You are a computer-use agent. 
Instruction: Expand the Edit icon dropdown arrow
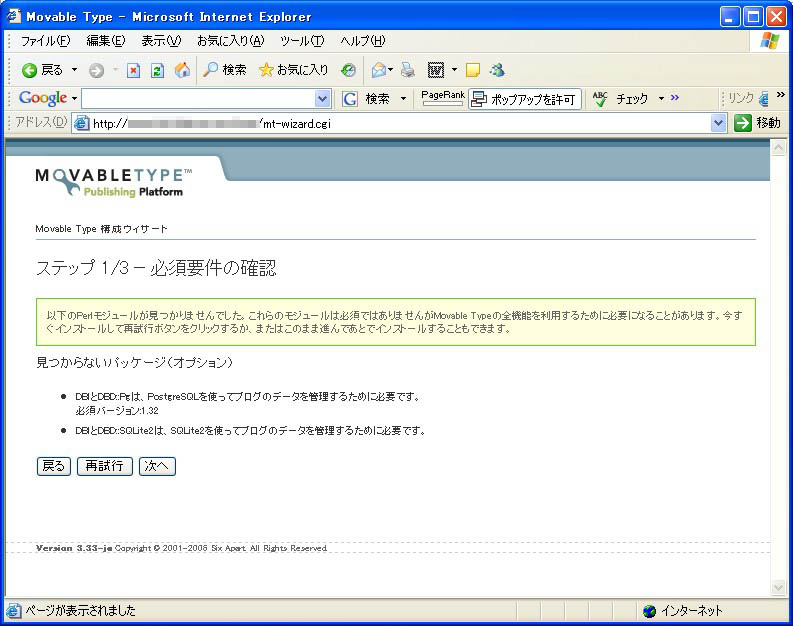tap(454, 70)
